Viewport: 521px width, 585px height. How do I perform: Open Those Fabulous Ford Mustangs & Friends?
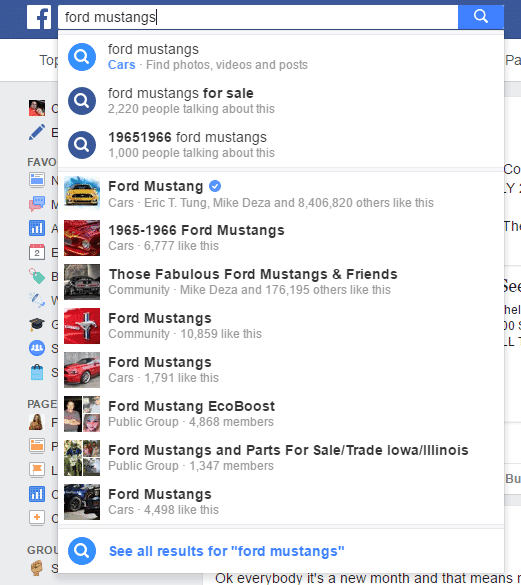(x=281, y=282)
